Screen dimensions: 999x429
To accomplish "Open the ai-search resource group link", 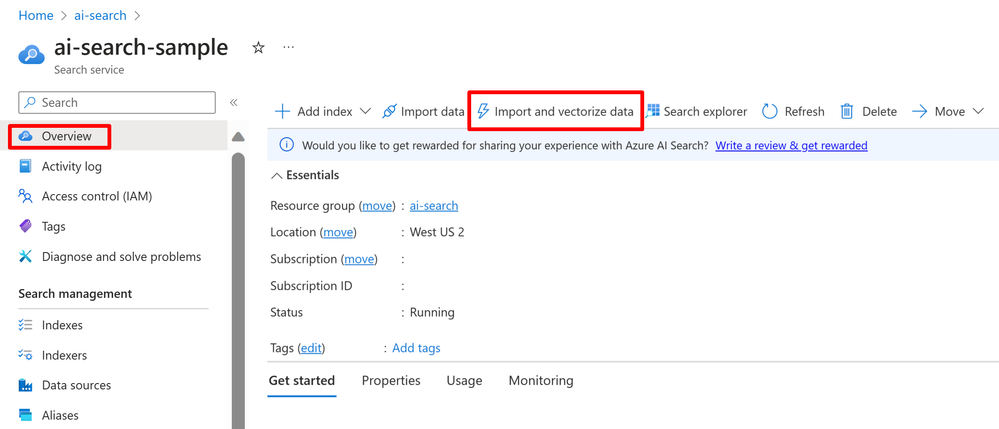I will coord(434,206).
